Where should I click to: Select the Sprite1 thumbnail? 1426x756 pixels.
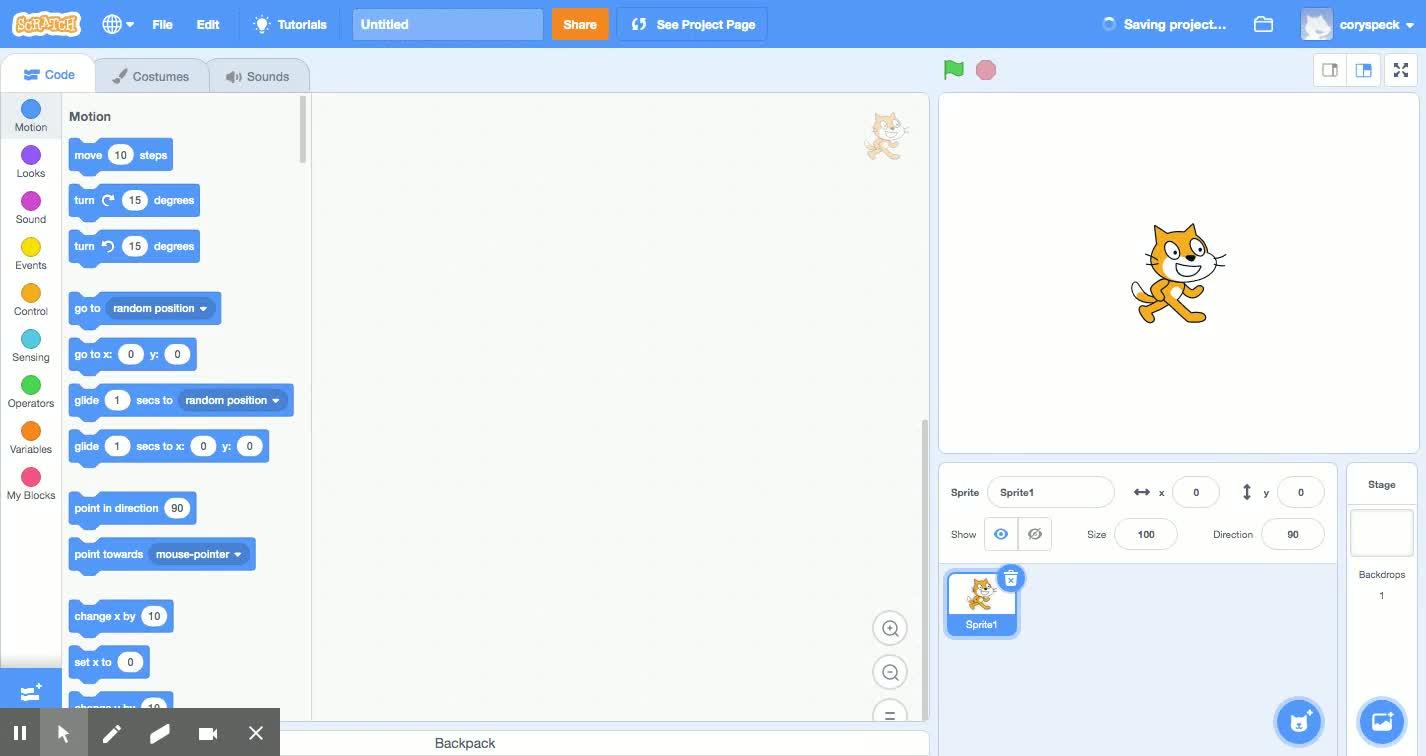[981, 603]
